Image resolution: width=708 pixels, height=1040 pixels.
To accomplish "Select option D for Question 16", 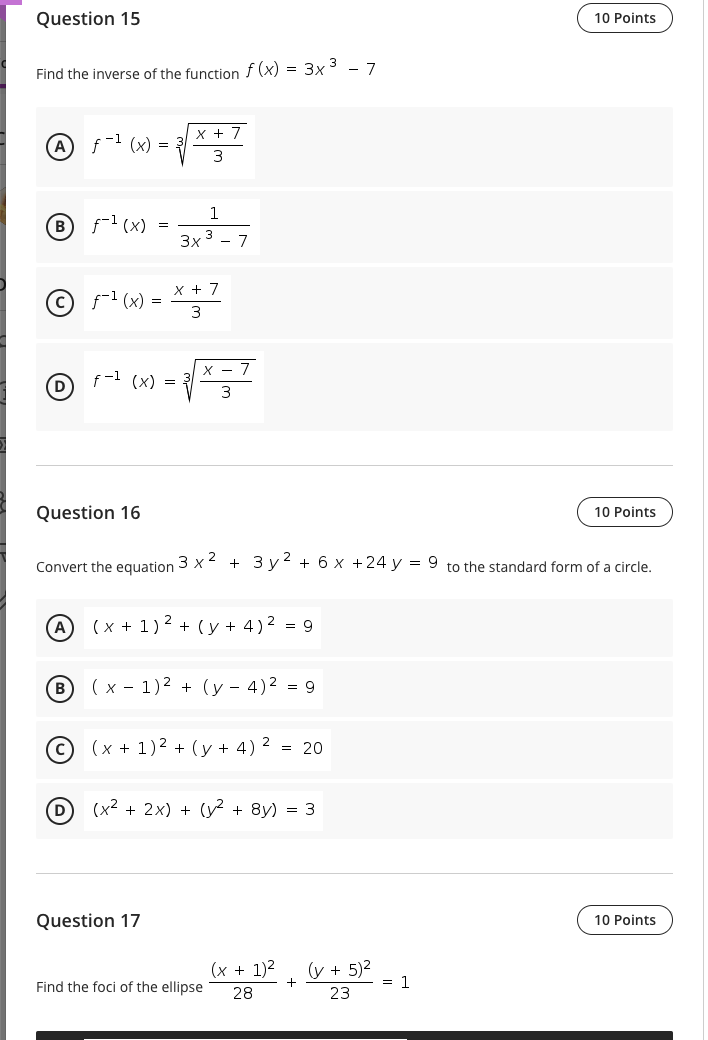I will coord(60,810).
